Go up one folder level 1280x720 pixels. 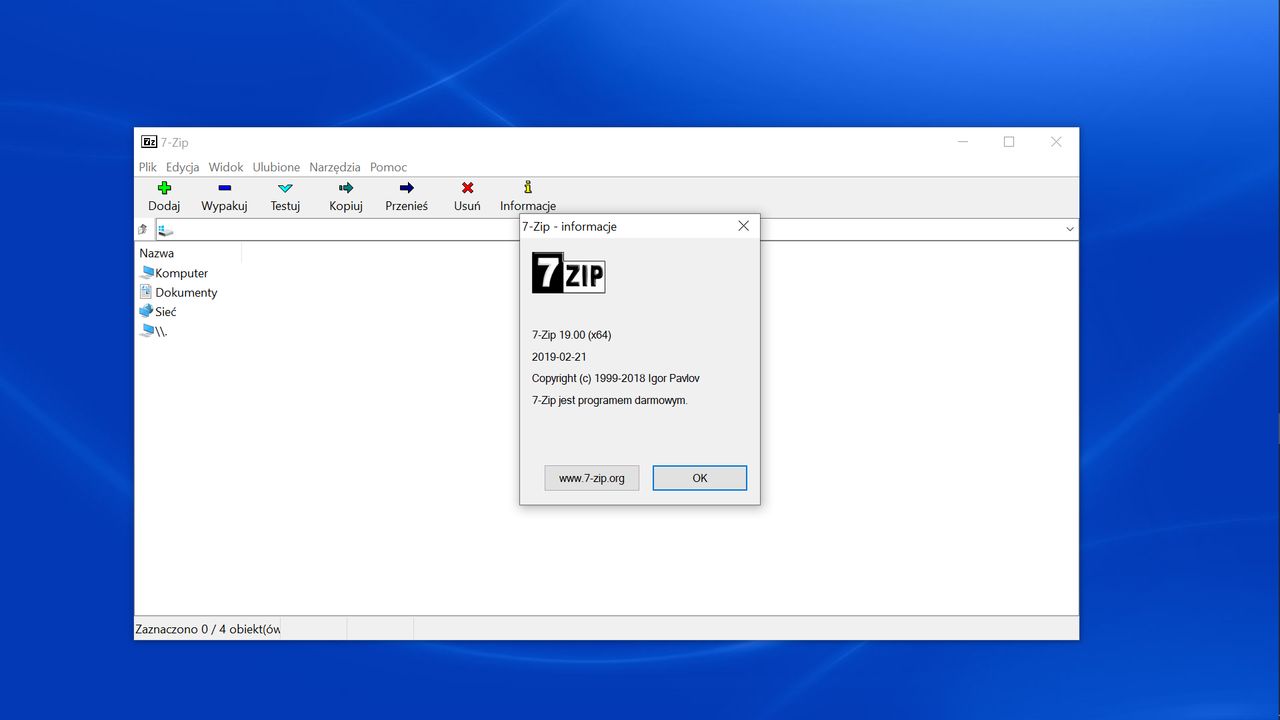(x=142, y=229)
